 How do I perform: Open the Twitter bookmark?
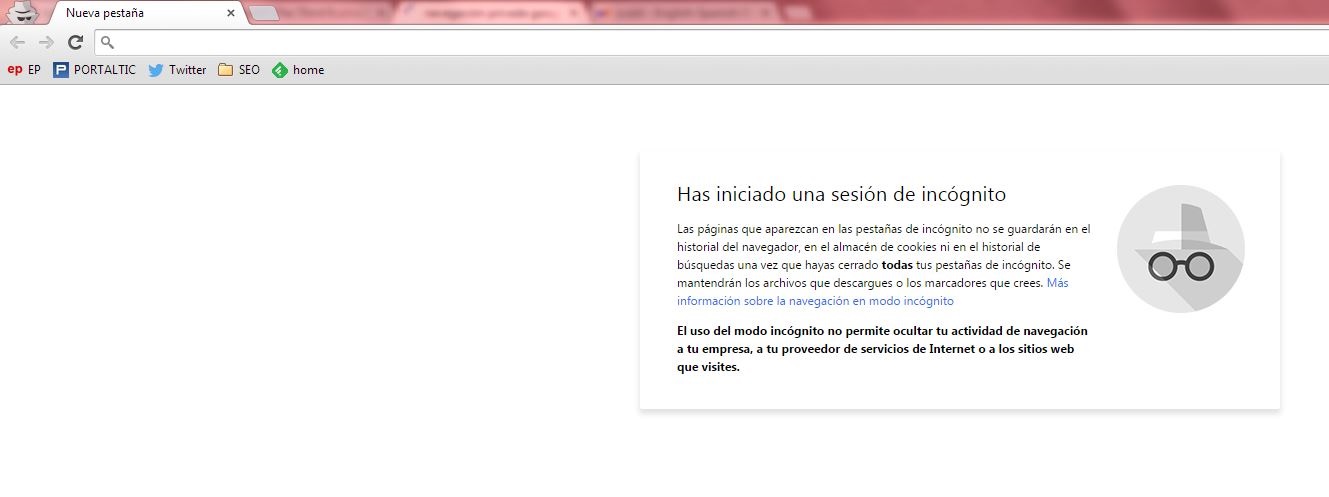tap(177, 70)
